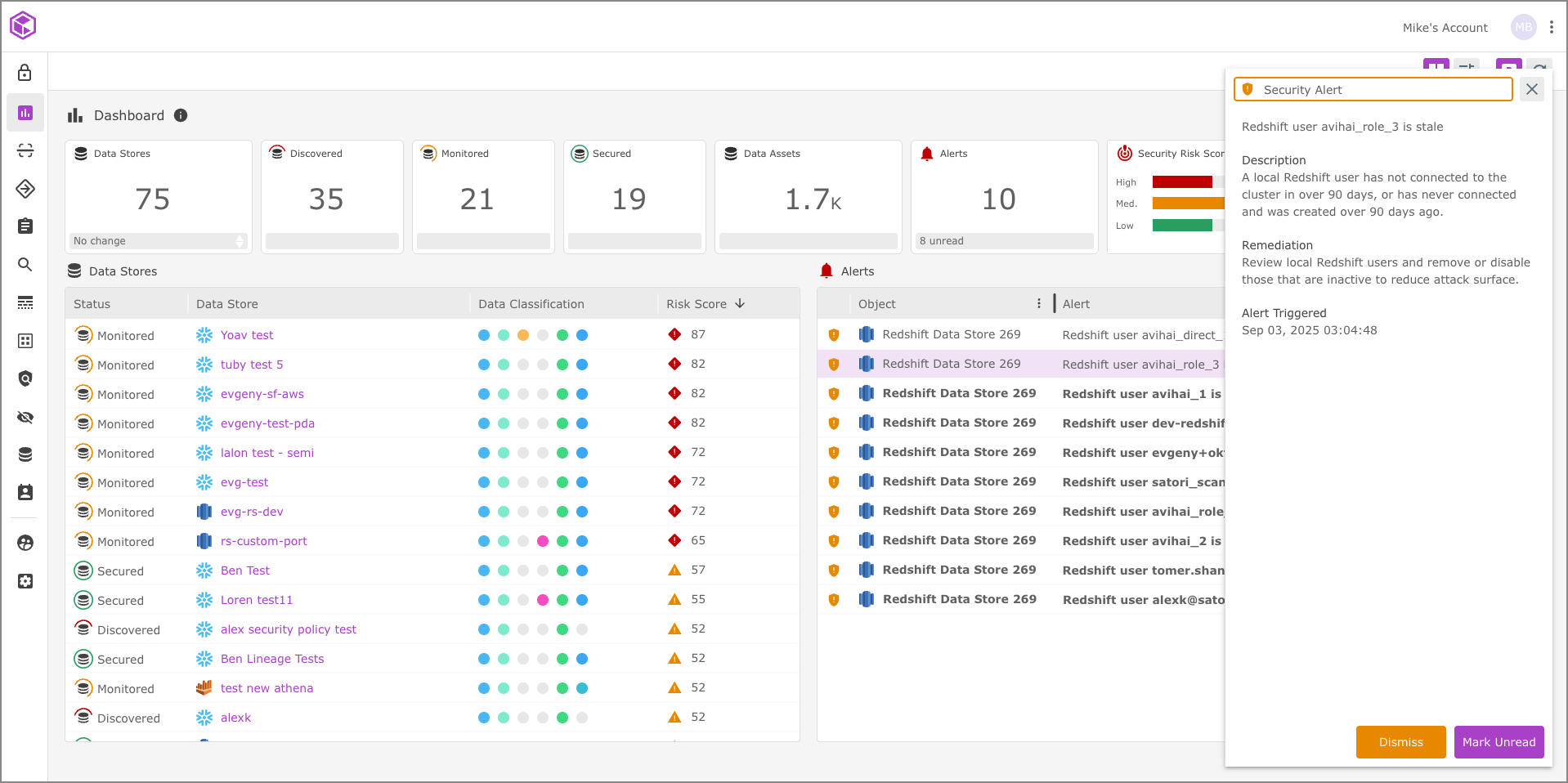Open the evgeny-sf-aws data store link

click(262, 394)
